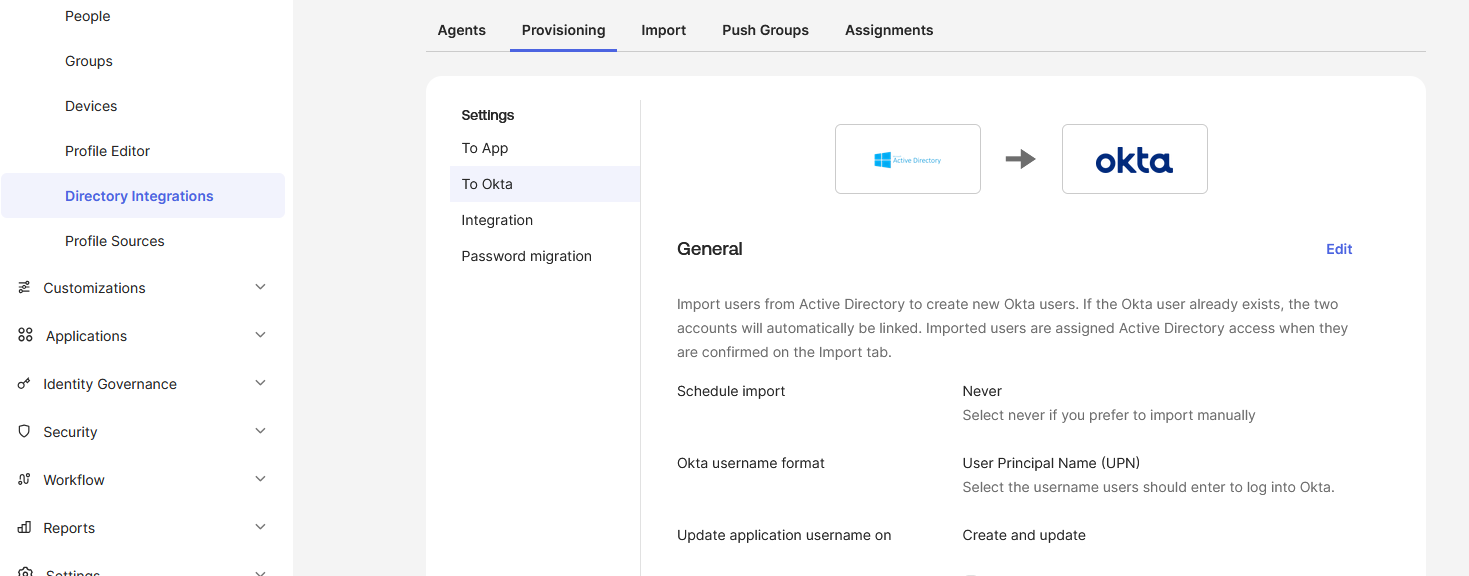Image resolution: width=1469 pixels, height=576 pixels.
Task: Click the Security shield icon
Action: click(x=25, y=431)
